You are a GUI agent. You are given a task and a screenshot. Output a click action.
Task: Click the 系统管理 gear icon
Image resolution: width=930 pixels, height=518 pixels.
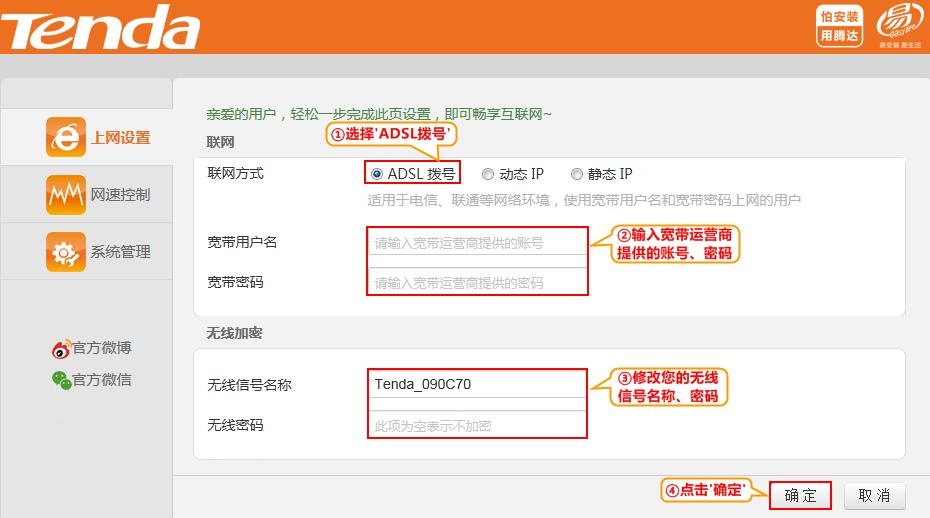66,251
